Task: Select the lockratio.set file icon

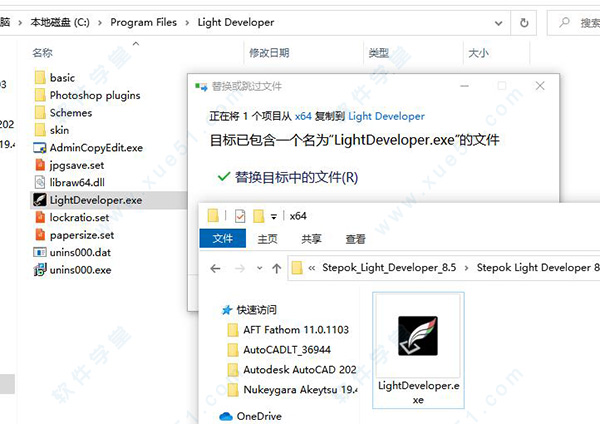Action: [x=40, y=217]
